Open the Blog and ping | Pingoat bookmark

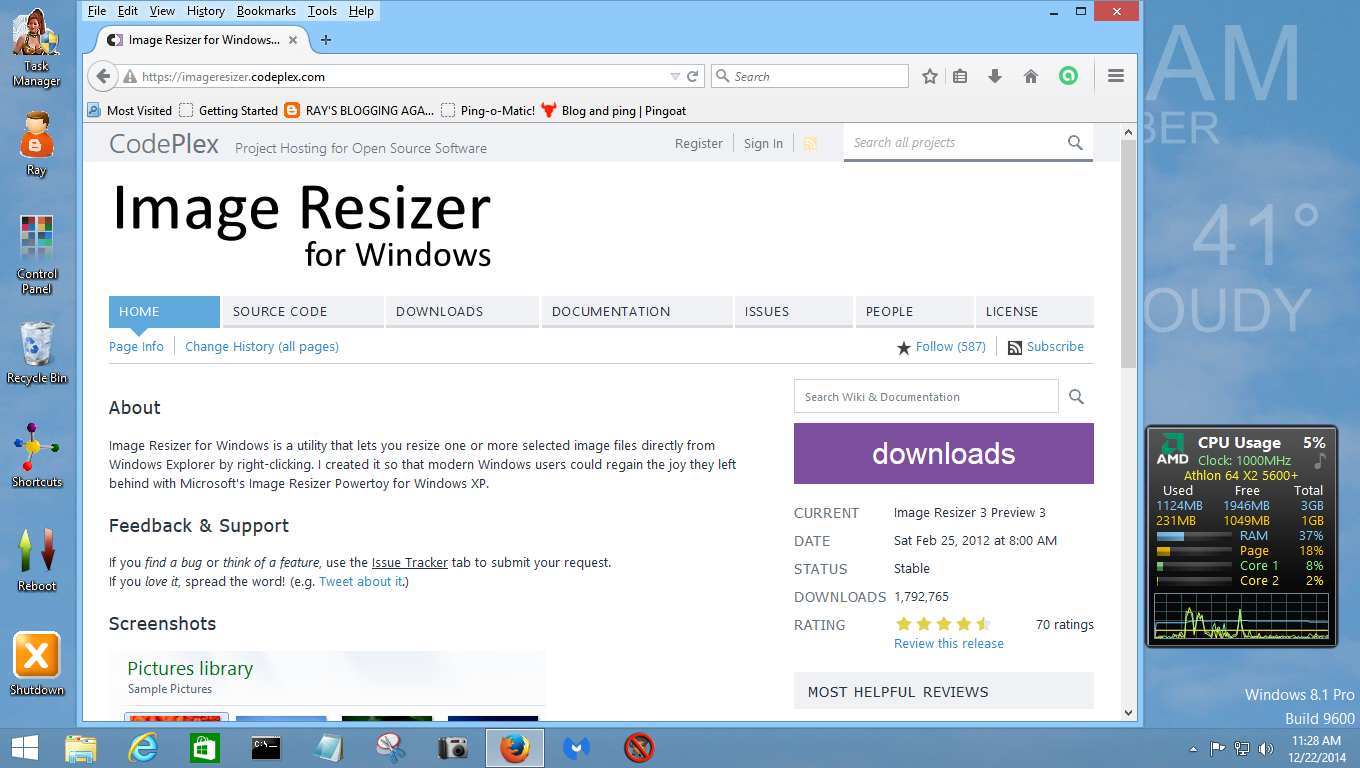pos(613,110)
